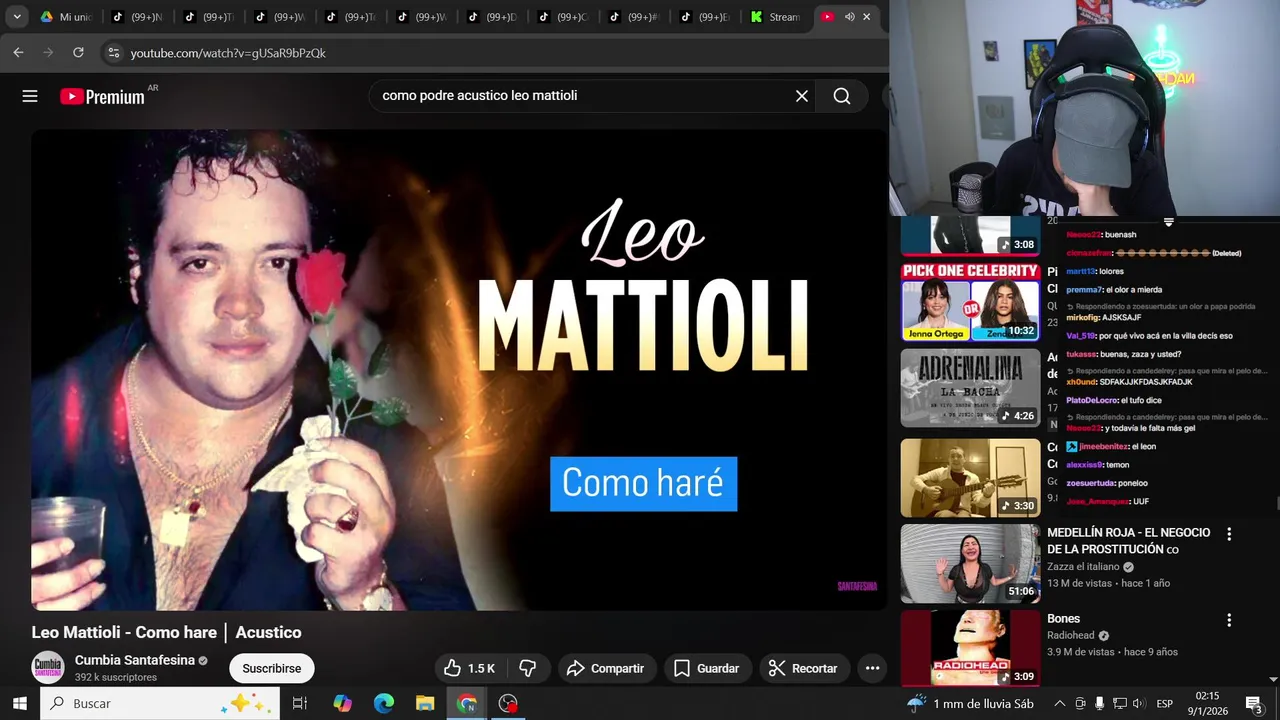
Task: Mute the YouTube tab speaker icon
Action: [849, 17]
